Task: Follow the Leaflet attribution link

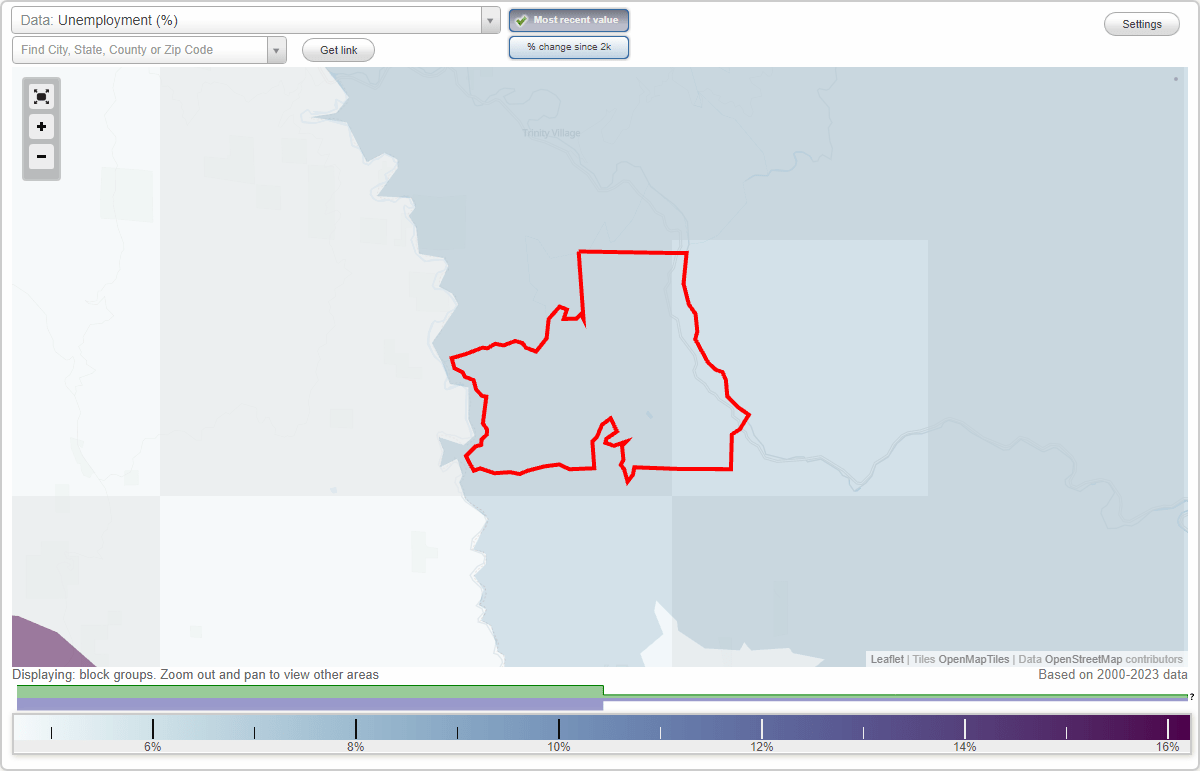Action: point(886,659)
